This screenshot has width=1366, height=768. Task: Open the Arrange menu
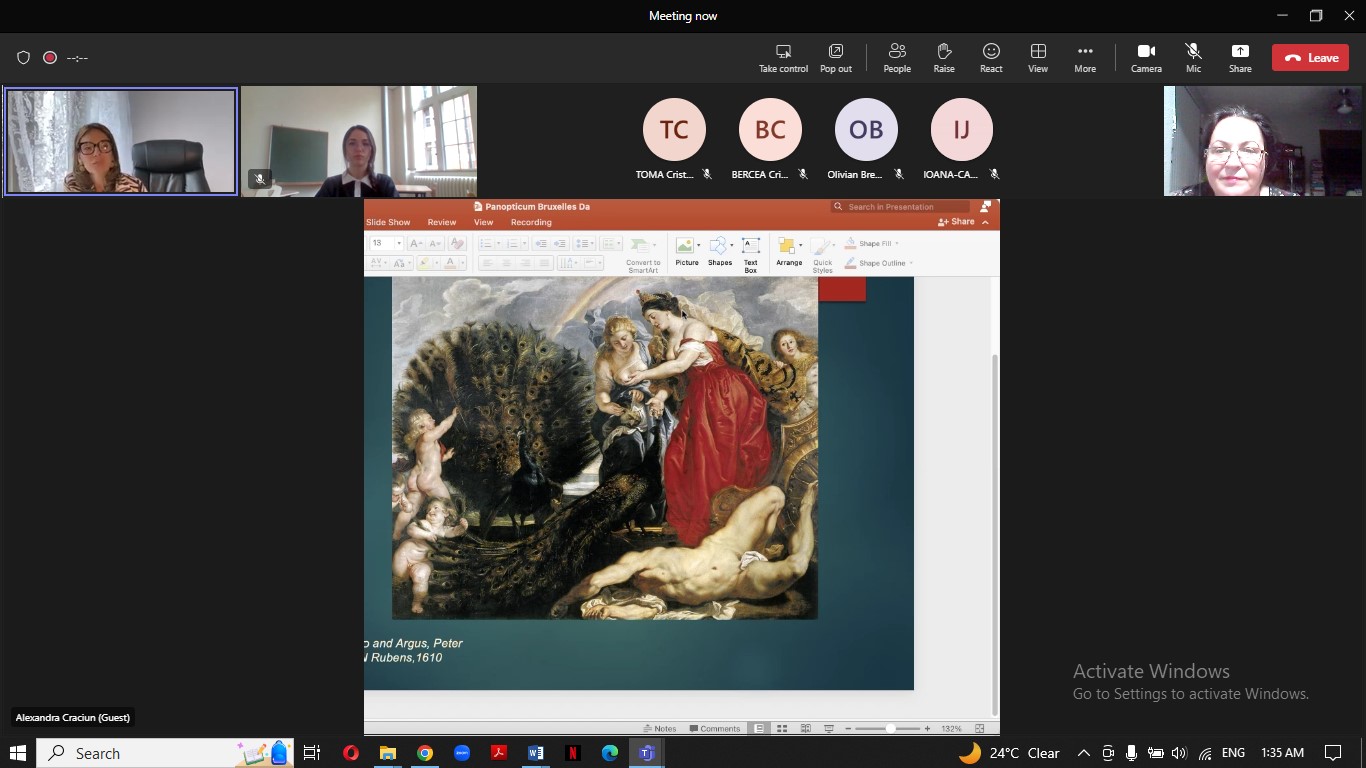[x=789, y=252]
